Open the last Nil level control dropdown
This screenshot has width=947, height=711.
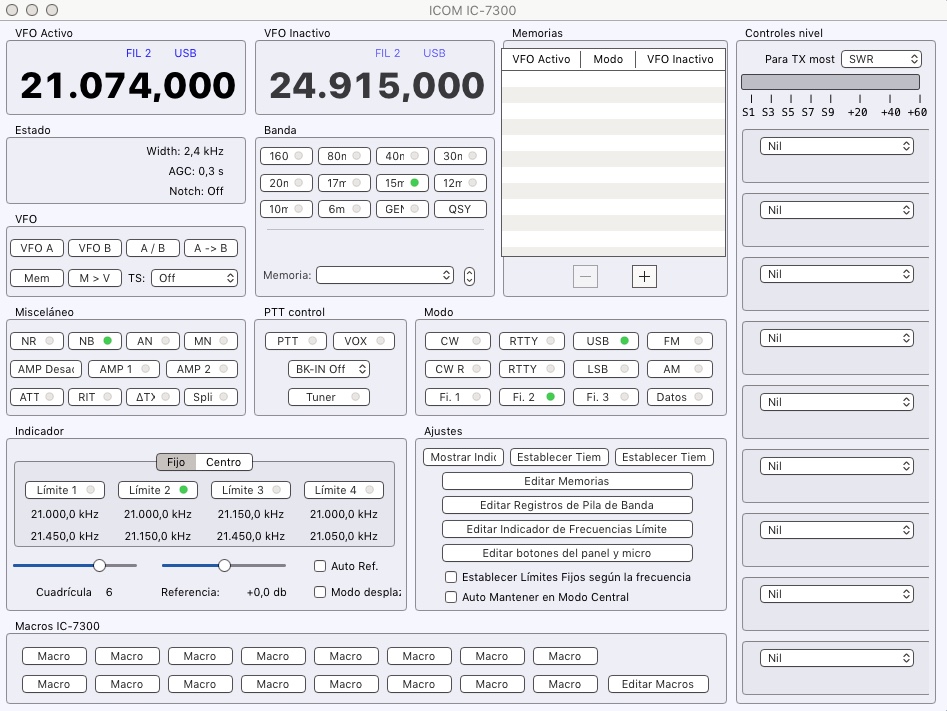836,658
